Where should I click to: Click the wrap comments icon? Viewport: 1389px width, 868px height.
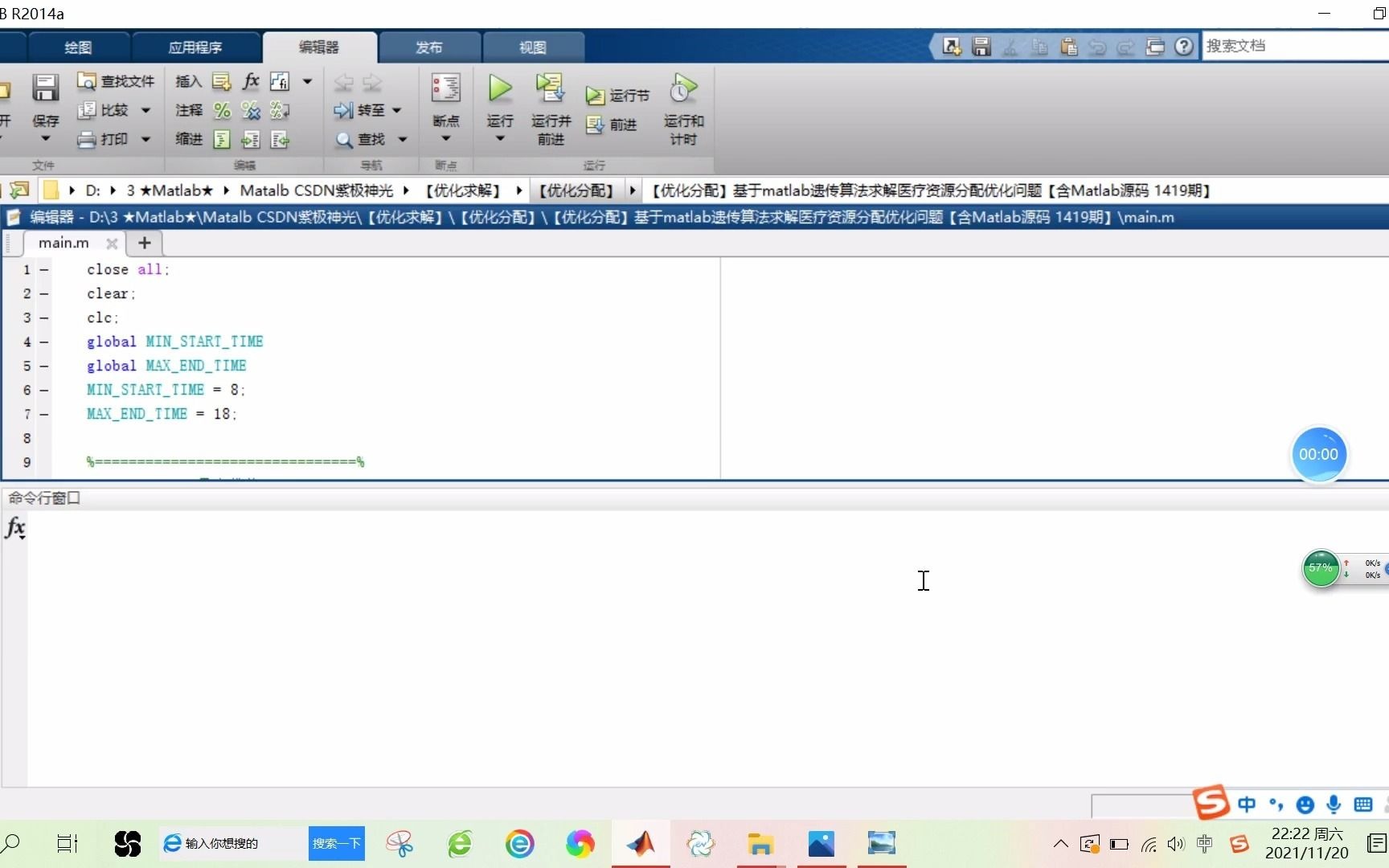(280, 110)
